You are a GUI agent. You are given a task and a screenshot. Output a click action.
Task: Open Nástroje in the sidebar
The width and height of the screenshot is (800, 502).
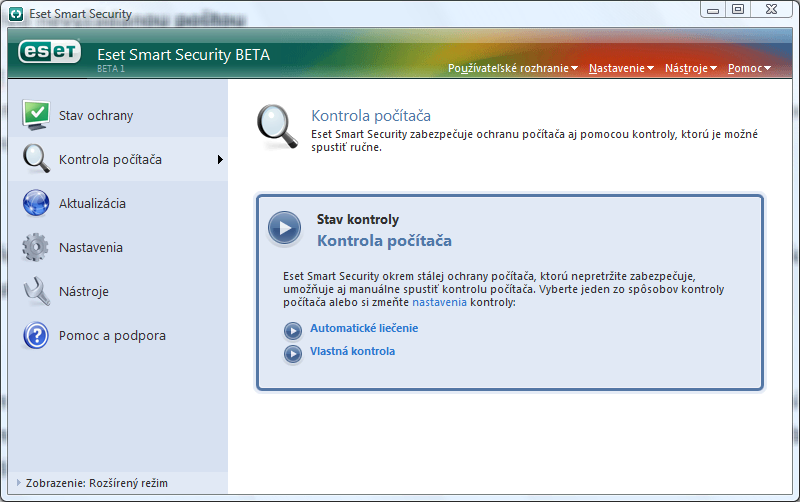[x=118, y=291]
